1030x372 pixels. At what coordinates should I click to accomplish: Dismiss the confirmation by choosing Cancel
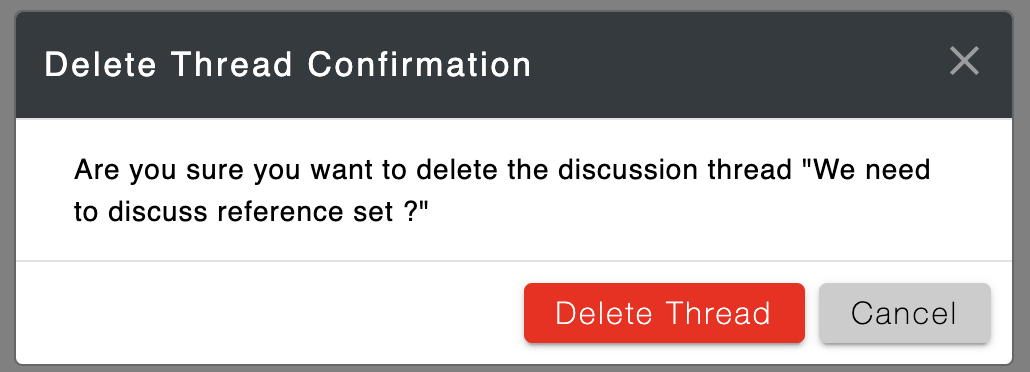pos(905,313)
